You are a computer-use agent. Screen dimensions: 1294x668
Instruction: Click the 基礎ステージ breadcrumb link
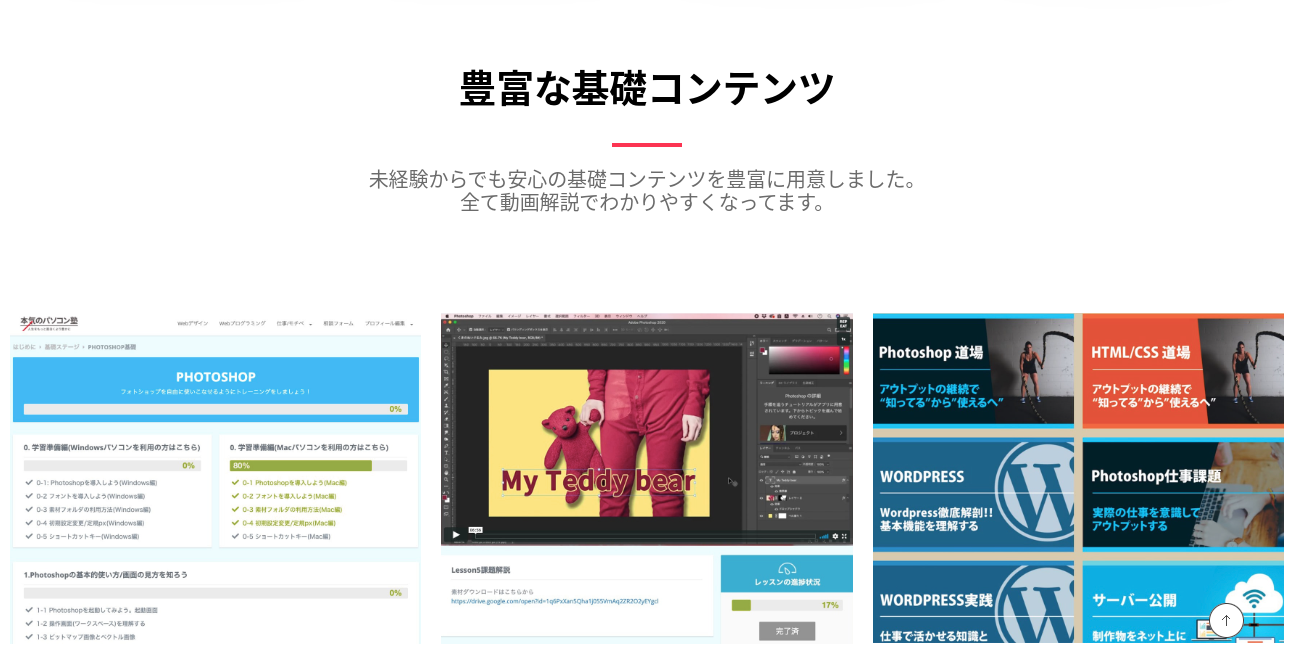coord(61,346)
